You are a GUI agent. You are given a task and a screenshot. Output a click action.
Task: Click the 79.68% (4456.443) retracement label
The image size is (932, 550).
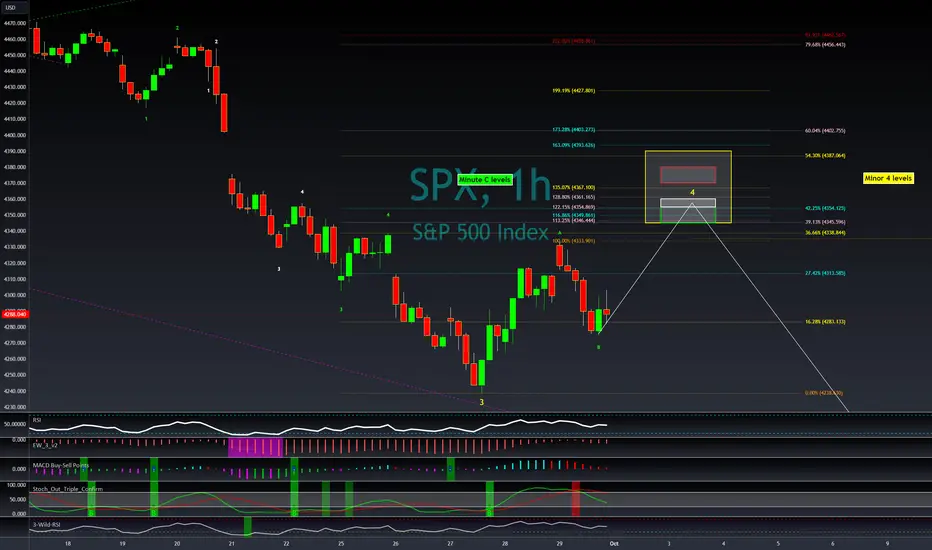tap(825, 45)
